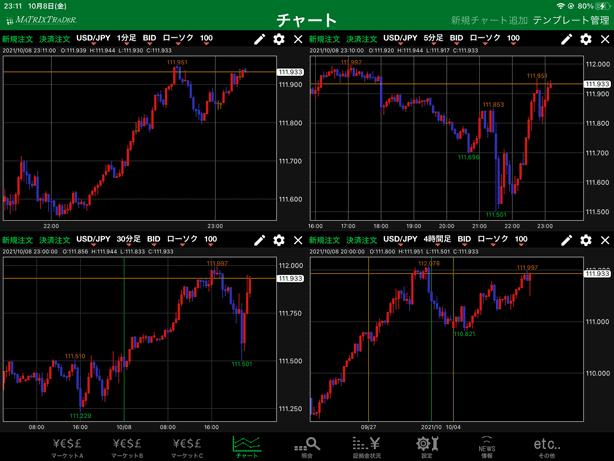Tap 新規注文 on the 4時間足 chart
This screenshot has width=614, height=461.
pos(324,240)
